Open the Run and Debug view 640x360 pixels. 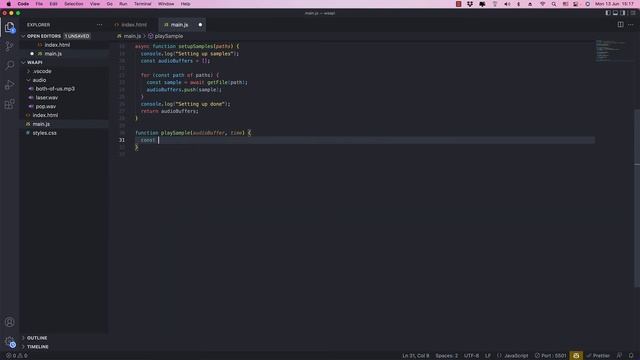9,85
